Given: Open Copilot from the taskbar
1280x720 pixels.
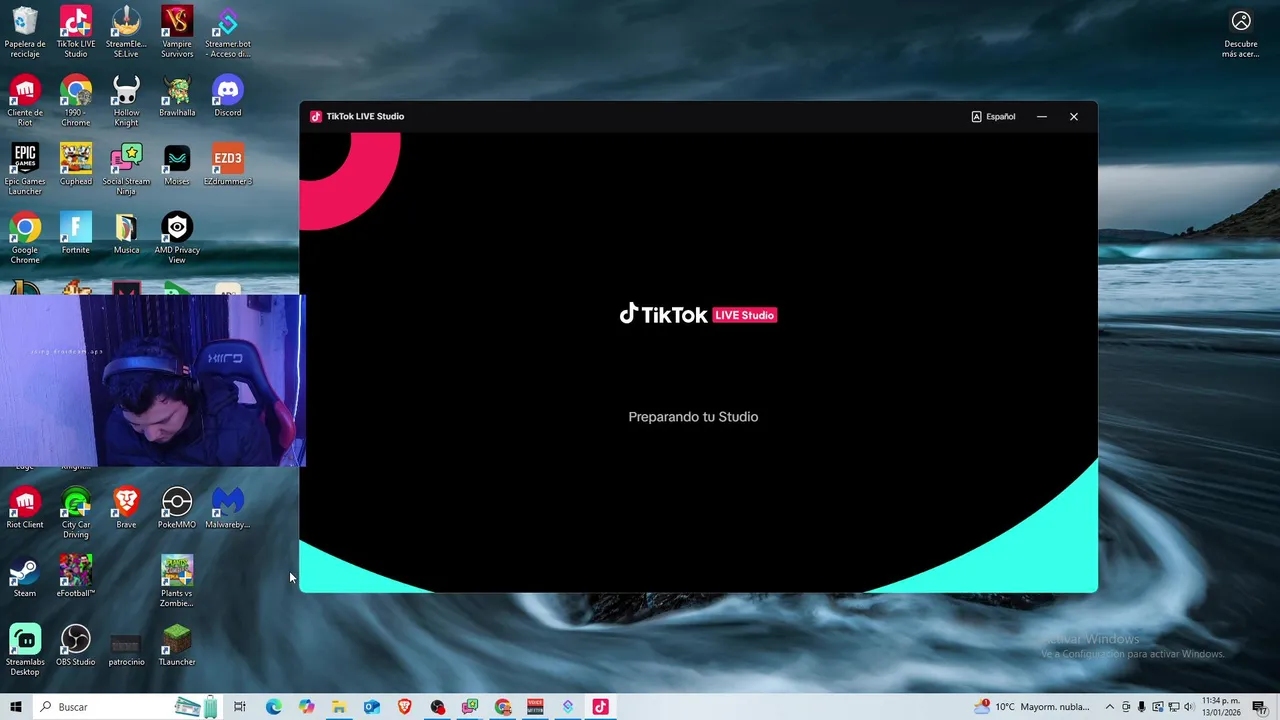Looking at the screenshot, I should [306, 707].
